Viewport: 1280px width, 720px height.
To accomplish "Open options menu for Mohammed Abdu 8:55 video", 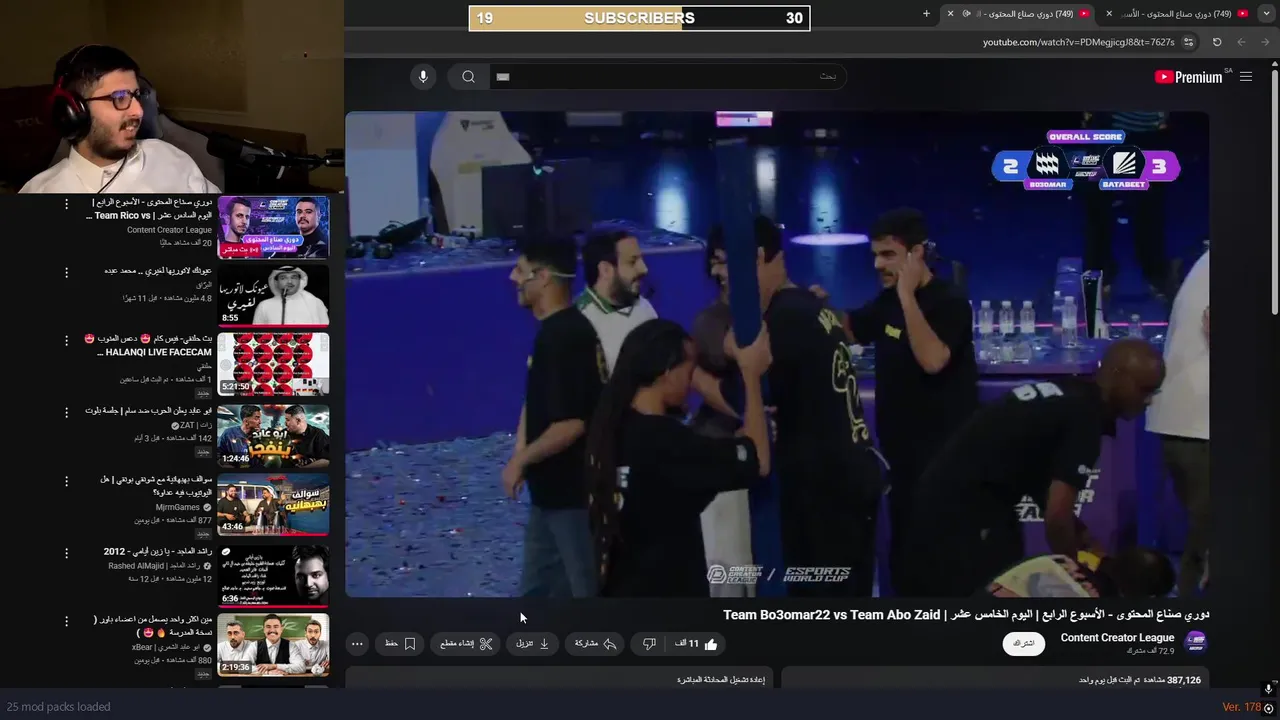I will pyautogui.click(x=67, y=272).
